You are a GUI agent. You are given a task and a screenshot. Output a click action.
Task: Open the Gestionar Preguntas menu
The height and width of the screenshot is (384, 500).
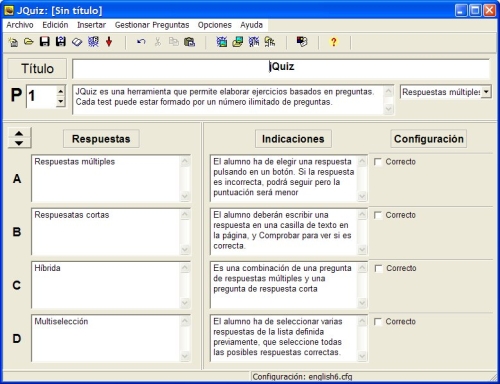pos(152,25)
